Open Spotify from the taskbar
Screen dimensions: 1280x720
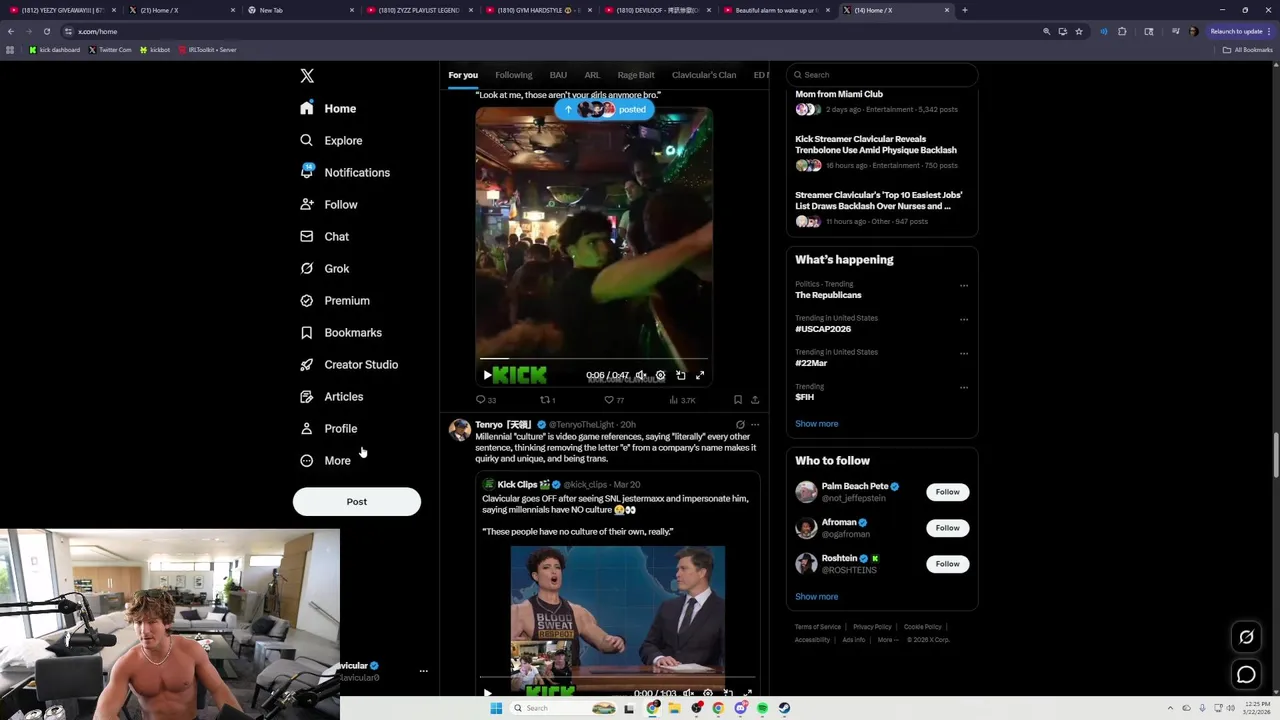[x=762, y=708]
